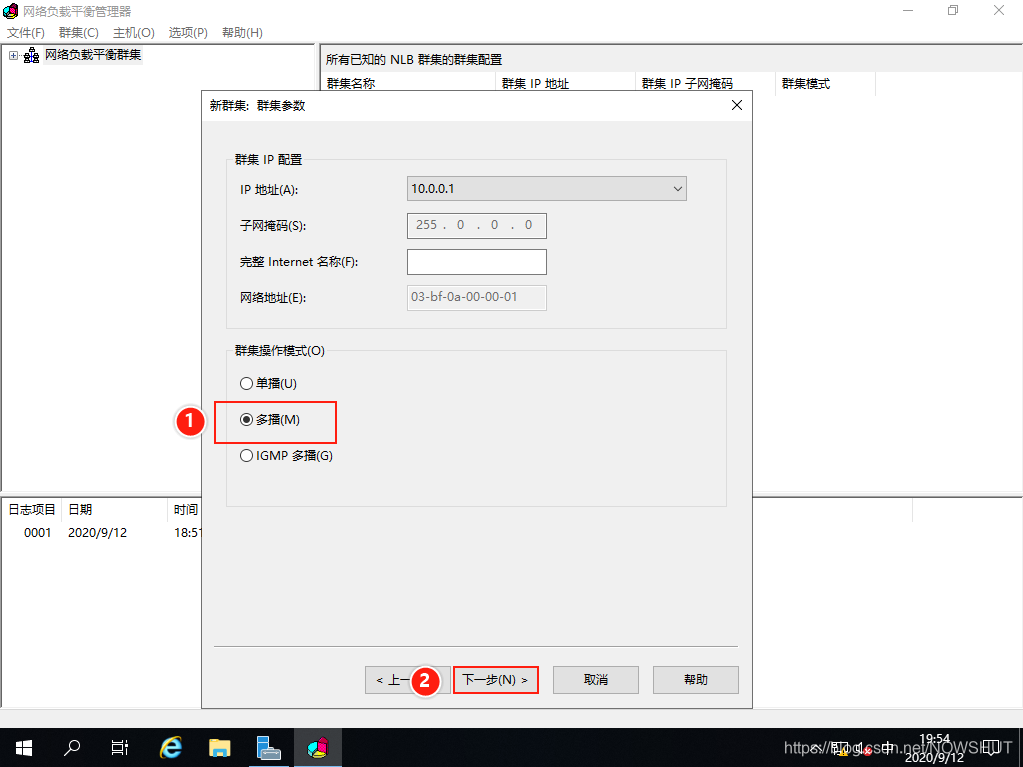Open Task View from the taskbar

coord(120,747)
